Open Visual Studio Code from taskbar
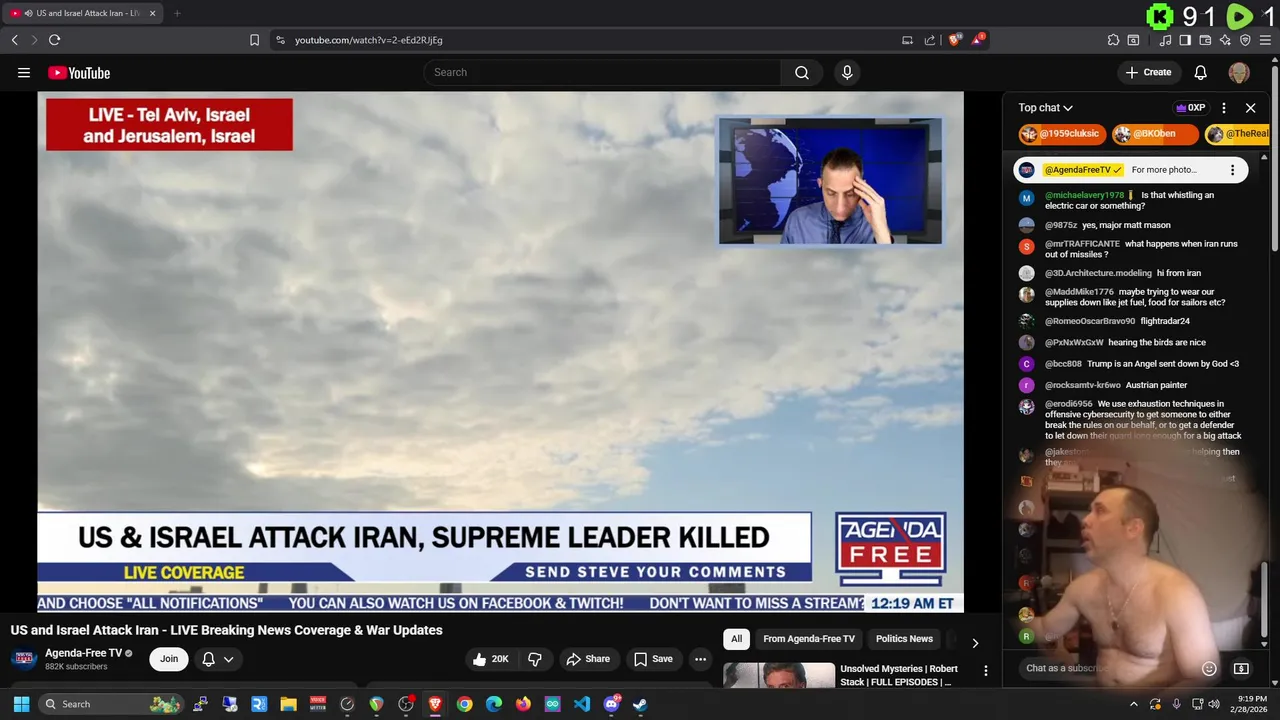The height and width of the screenshot is (720, 1280). click(x=582, y=704)
